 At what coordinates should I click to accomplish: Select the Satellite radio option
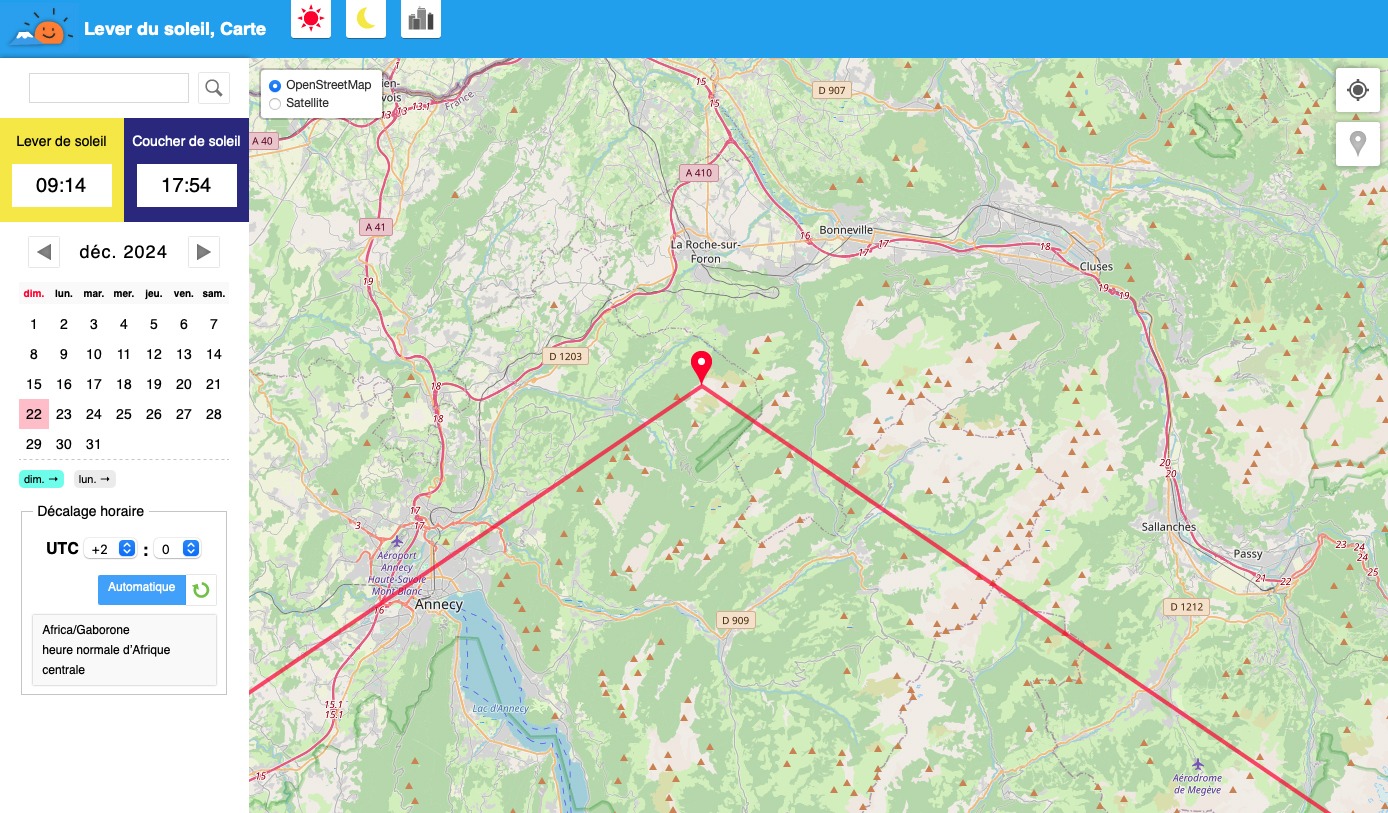click(x=275, y=103)
